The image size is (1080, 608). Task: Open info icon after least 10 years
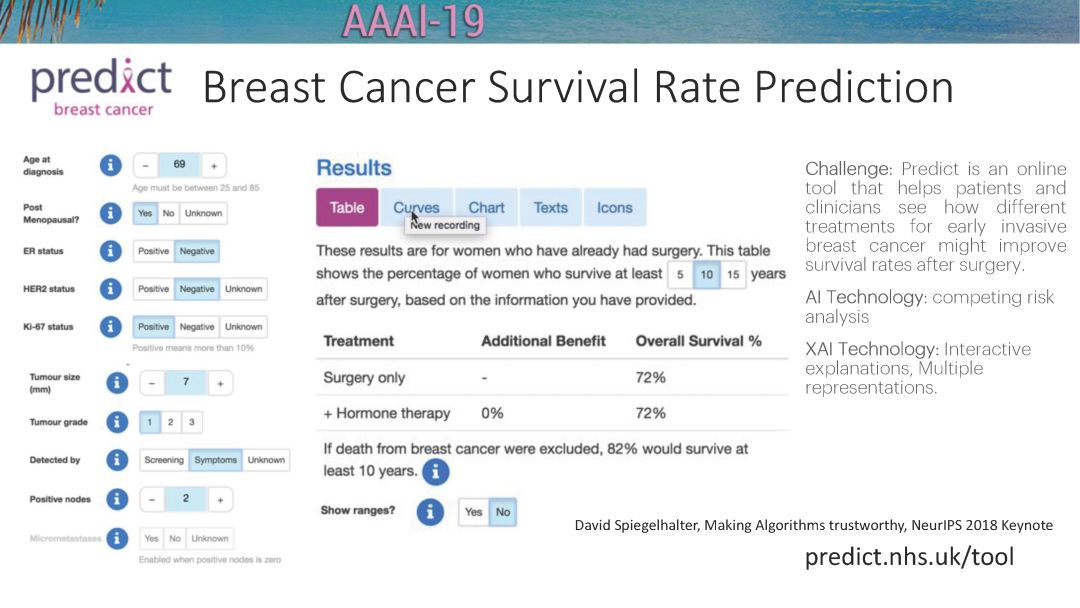[435, 472]
